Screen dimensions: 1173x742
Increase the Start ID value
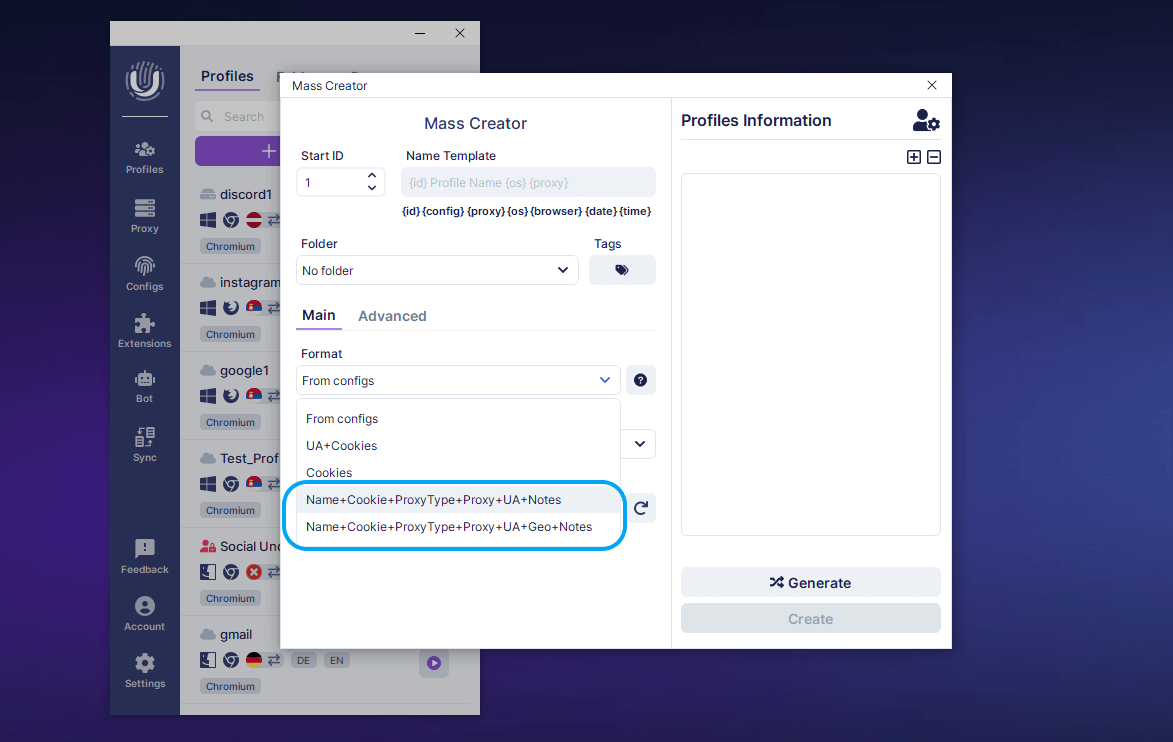click(372, 176)
